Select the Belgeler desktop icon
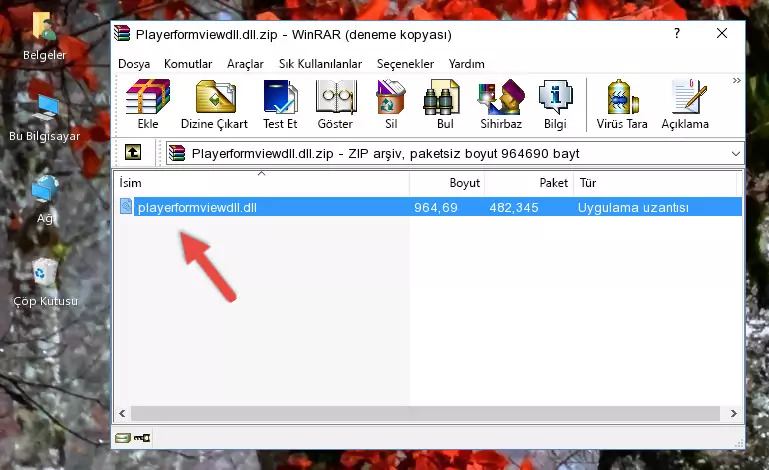Image resolution: width=769 pixels, height=470 pixels. (44, 37)
